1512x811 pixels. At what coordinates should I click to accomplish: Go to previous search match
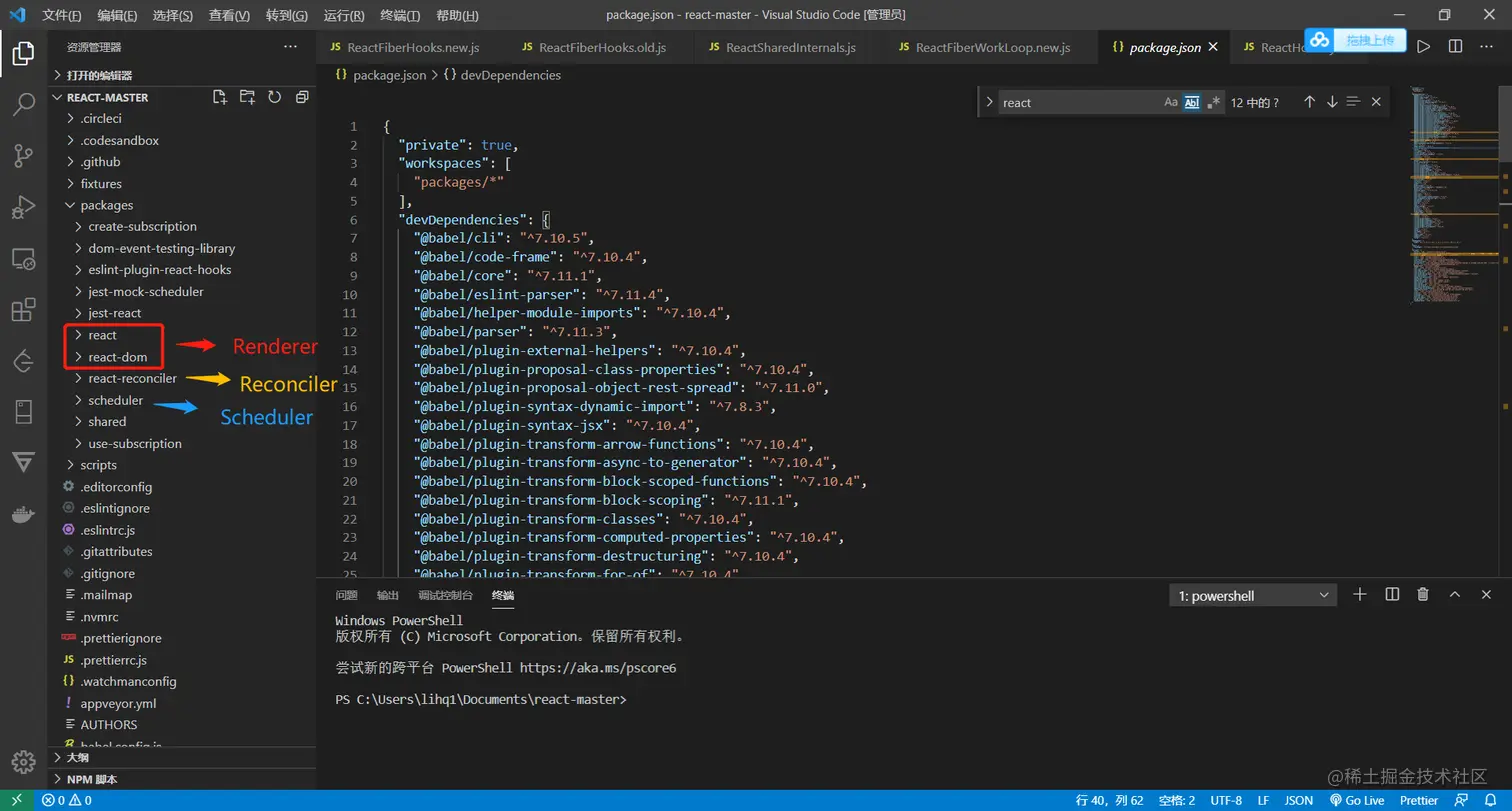click(x=1309, y=102)
